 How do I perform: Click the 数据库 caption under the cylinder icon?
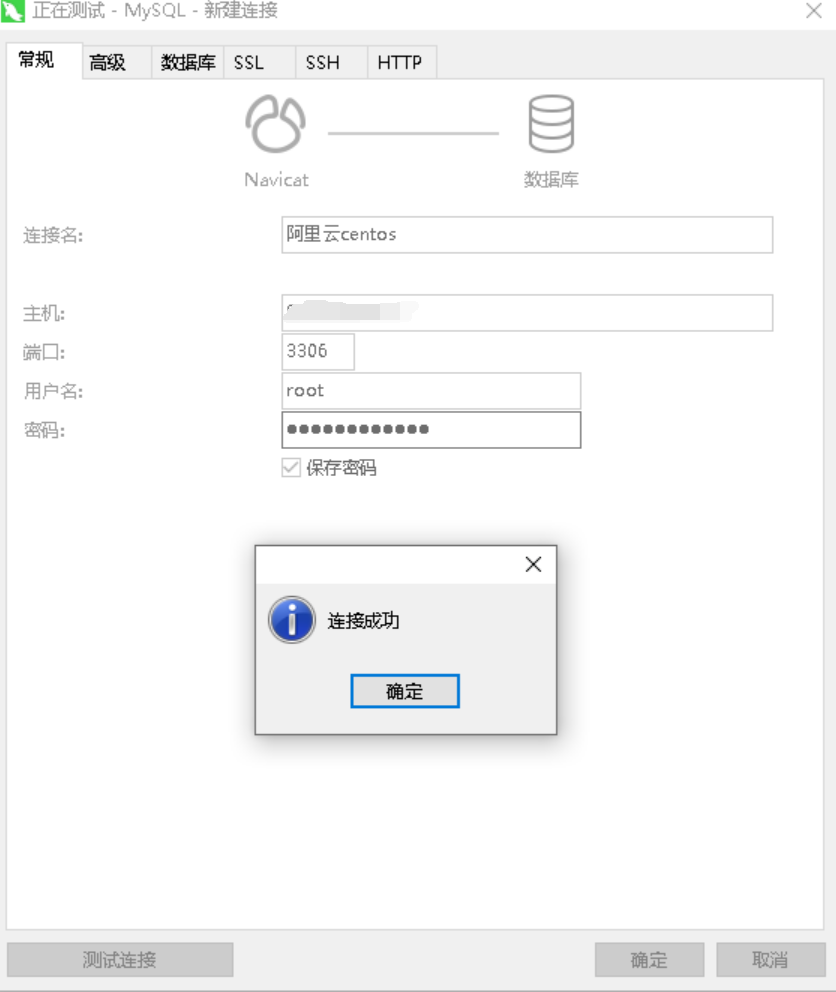pos(551,180)
